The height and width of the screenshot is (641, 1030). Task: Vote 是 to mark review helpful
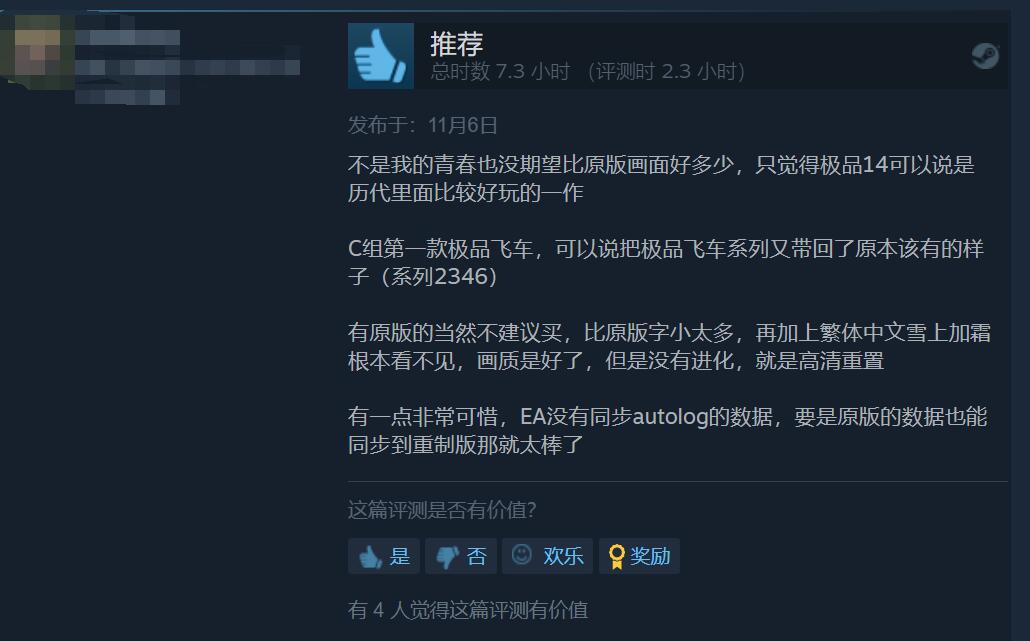coord(384,556)
